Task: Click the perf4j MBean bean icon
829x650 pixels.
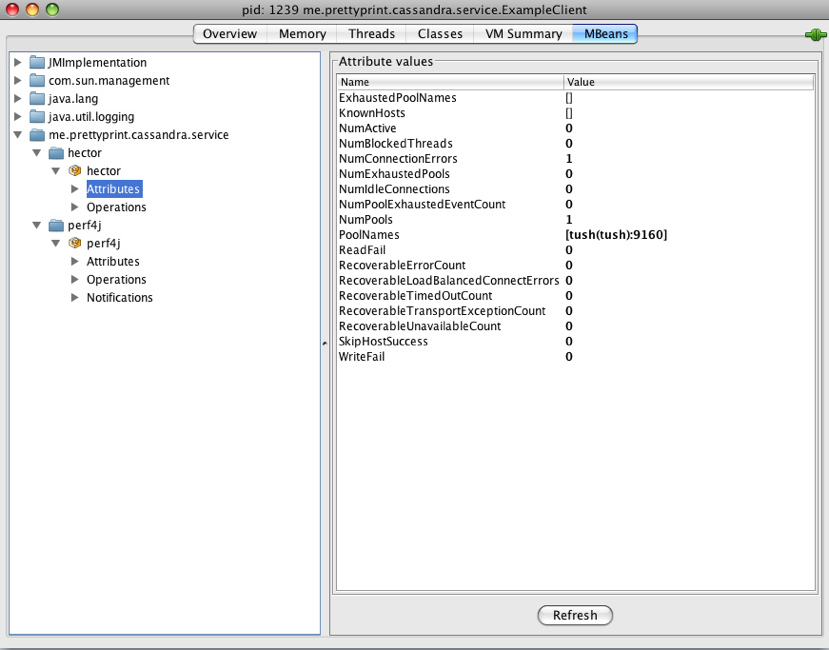Action: point(75,243)
